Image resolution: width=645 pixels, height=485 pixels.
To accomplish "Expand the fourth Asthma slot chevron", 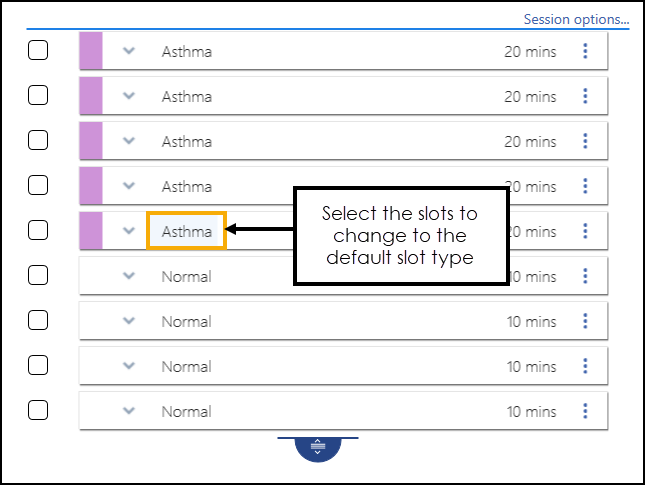I will coord(128,186).
